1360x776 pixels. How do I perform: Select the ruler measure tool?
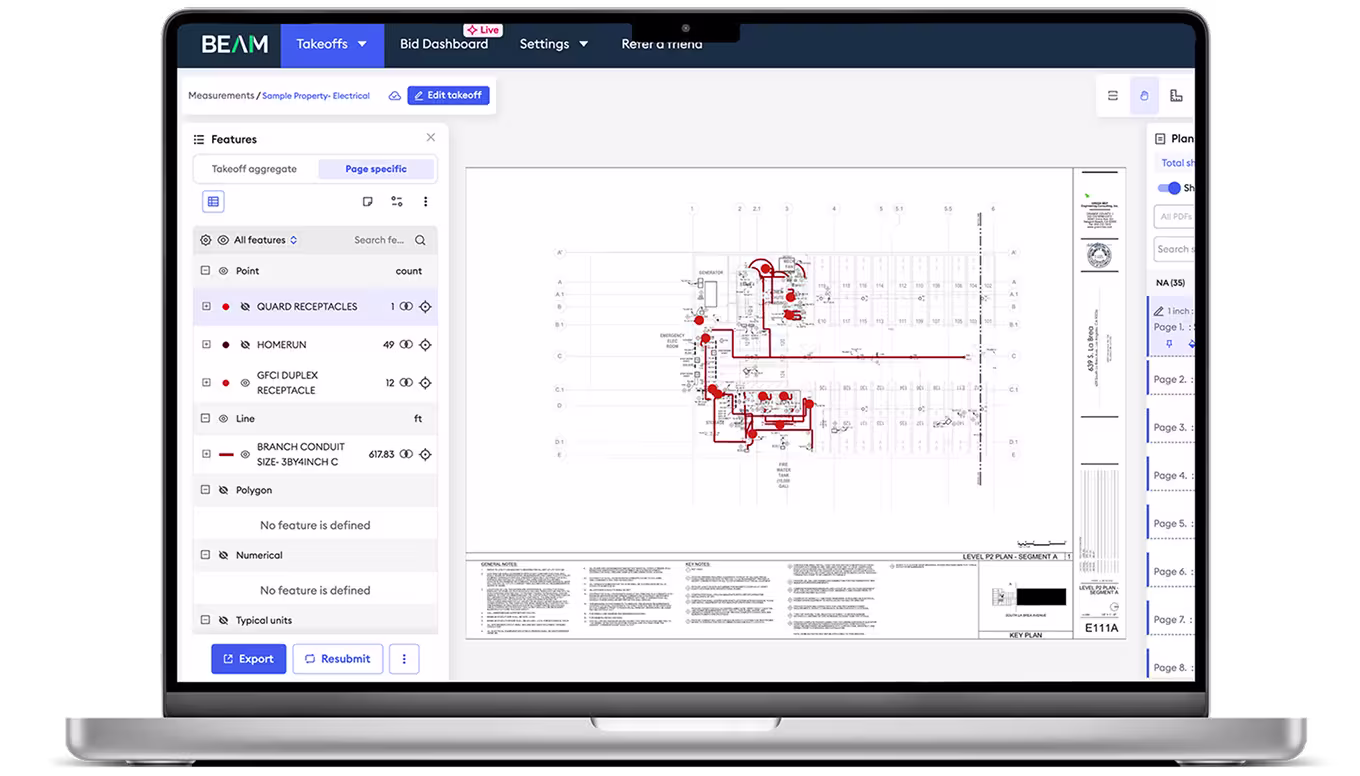tap(1176, 96)
